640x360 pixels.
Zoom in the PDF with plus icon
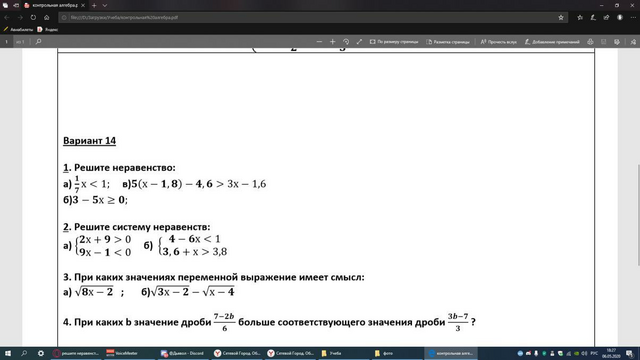(x=332, y=42)
